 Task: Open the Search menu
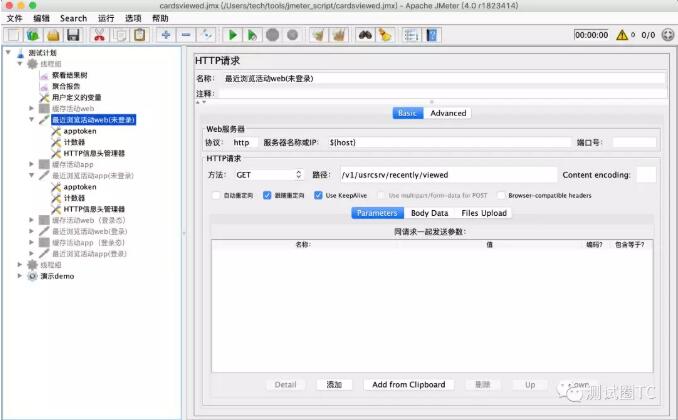(x=74, y=18)
